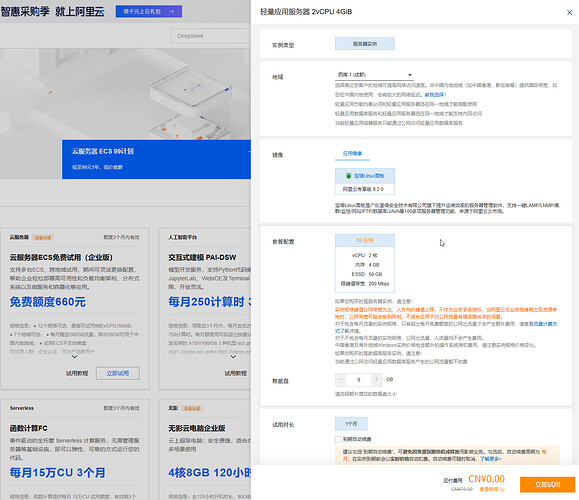Screen dimensions: 579x500
Task: Close the lightweight server panel with X
Action: [569, 13]
